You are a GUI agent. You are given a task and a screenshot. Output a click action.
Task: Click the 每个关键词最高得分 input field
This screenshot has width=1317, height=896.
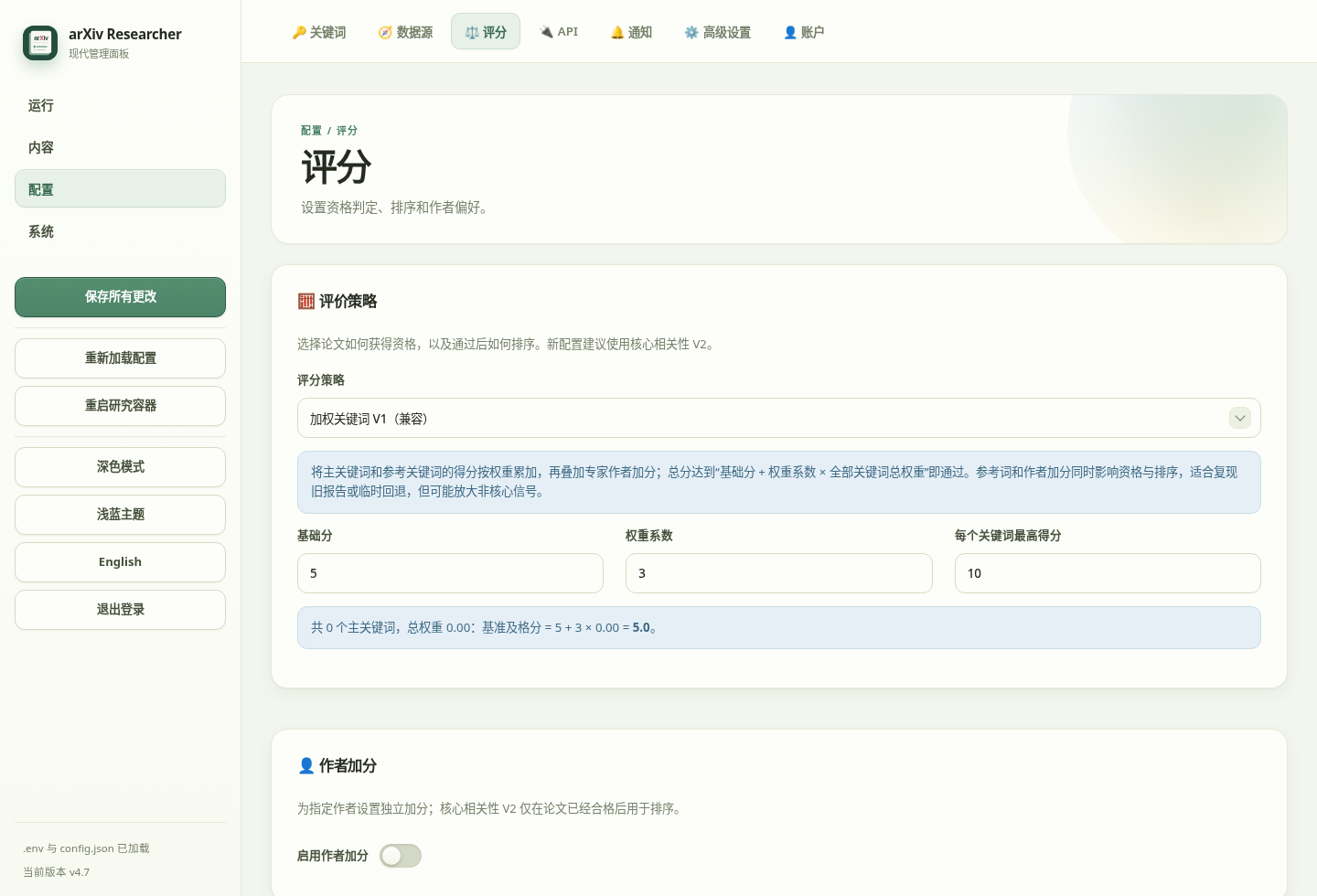(1108, 573)
